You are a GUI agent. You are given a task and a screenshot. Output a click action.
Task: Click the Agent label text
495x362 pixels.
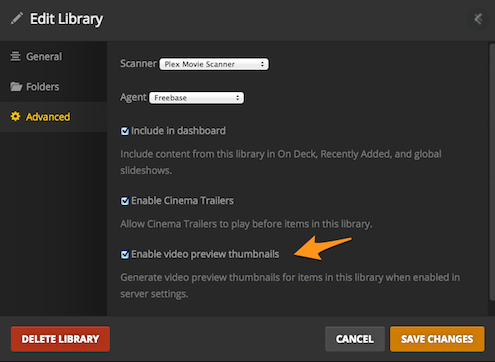(133, 97)
